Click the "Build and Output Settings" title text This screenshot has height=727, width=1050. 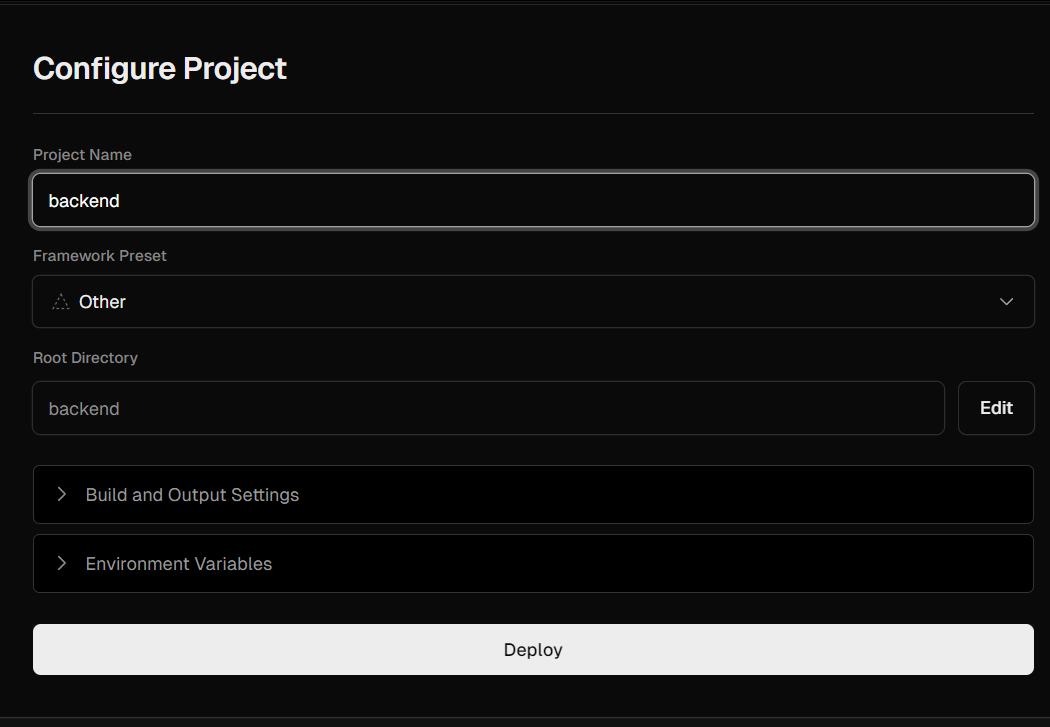[192, 495]
